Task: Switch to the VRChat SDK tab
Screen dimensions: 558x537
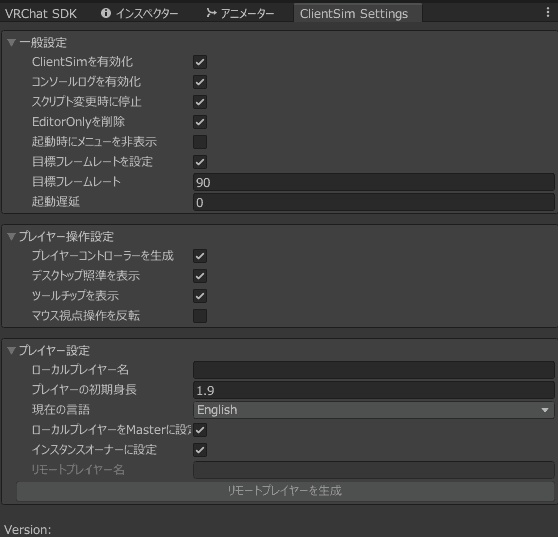Action: click(41, 14)
